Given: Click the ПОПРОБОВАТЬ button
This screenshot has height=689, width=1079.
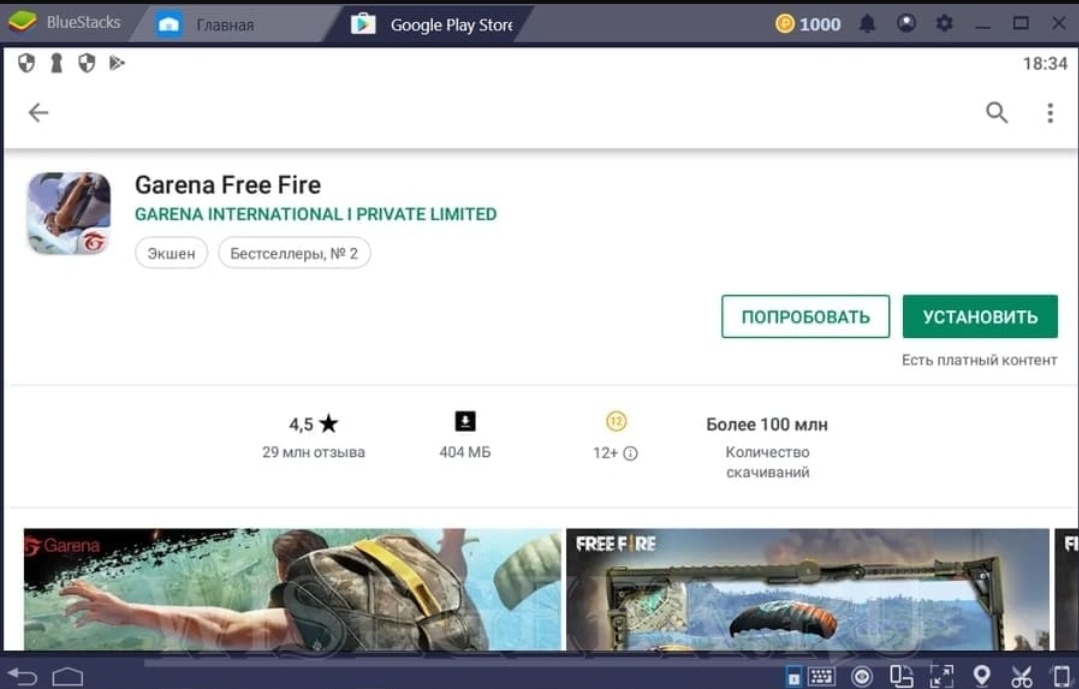Looking at the screenshot, I should (806, 317).
